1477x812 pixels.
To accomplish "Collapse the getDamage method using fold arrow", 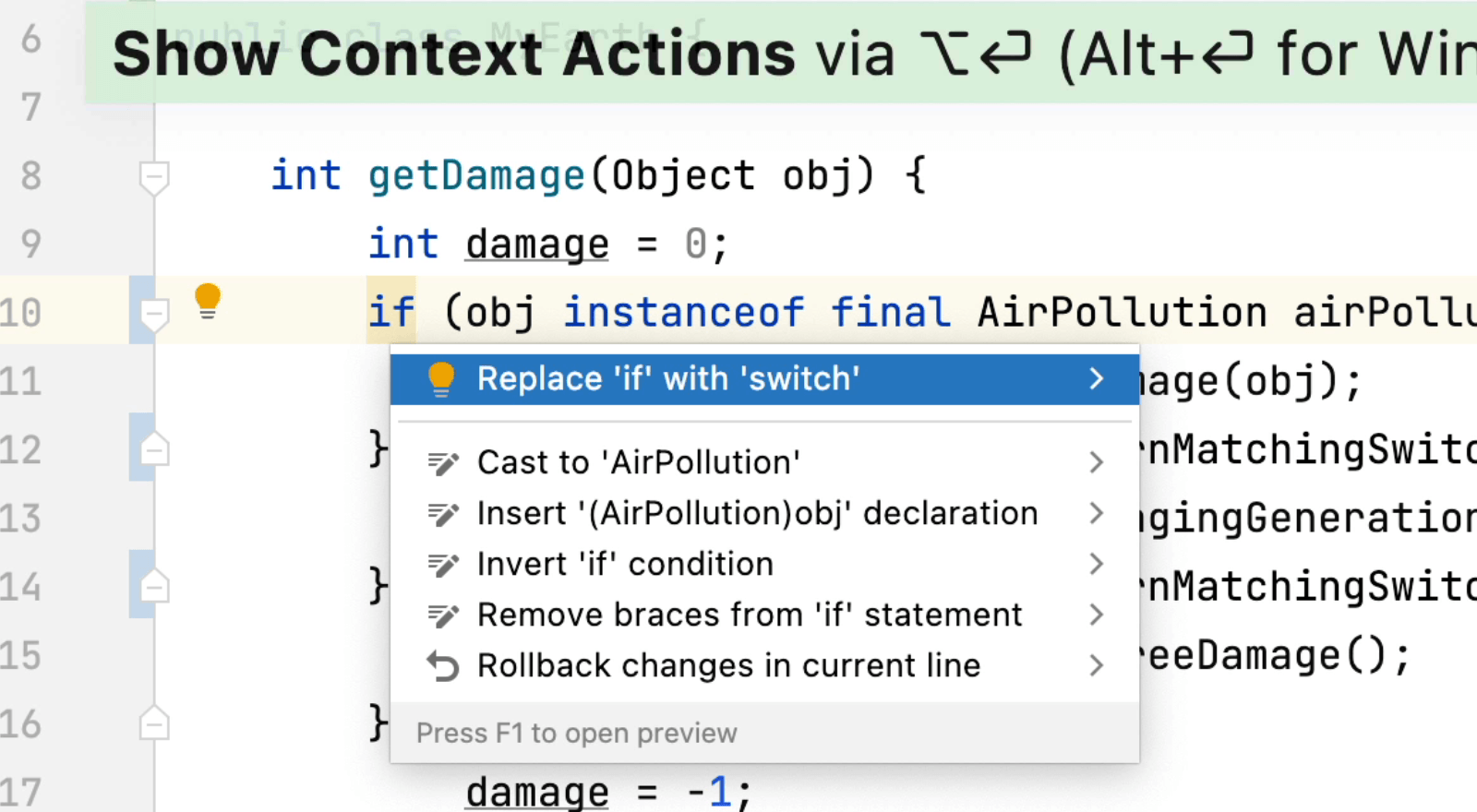I will click(x=154, y=177).
